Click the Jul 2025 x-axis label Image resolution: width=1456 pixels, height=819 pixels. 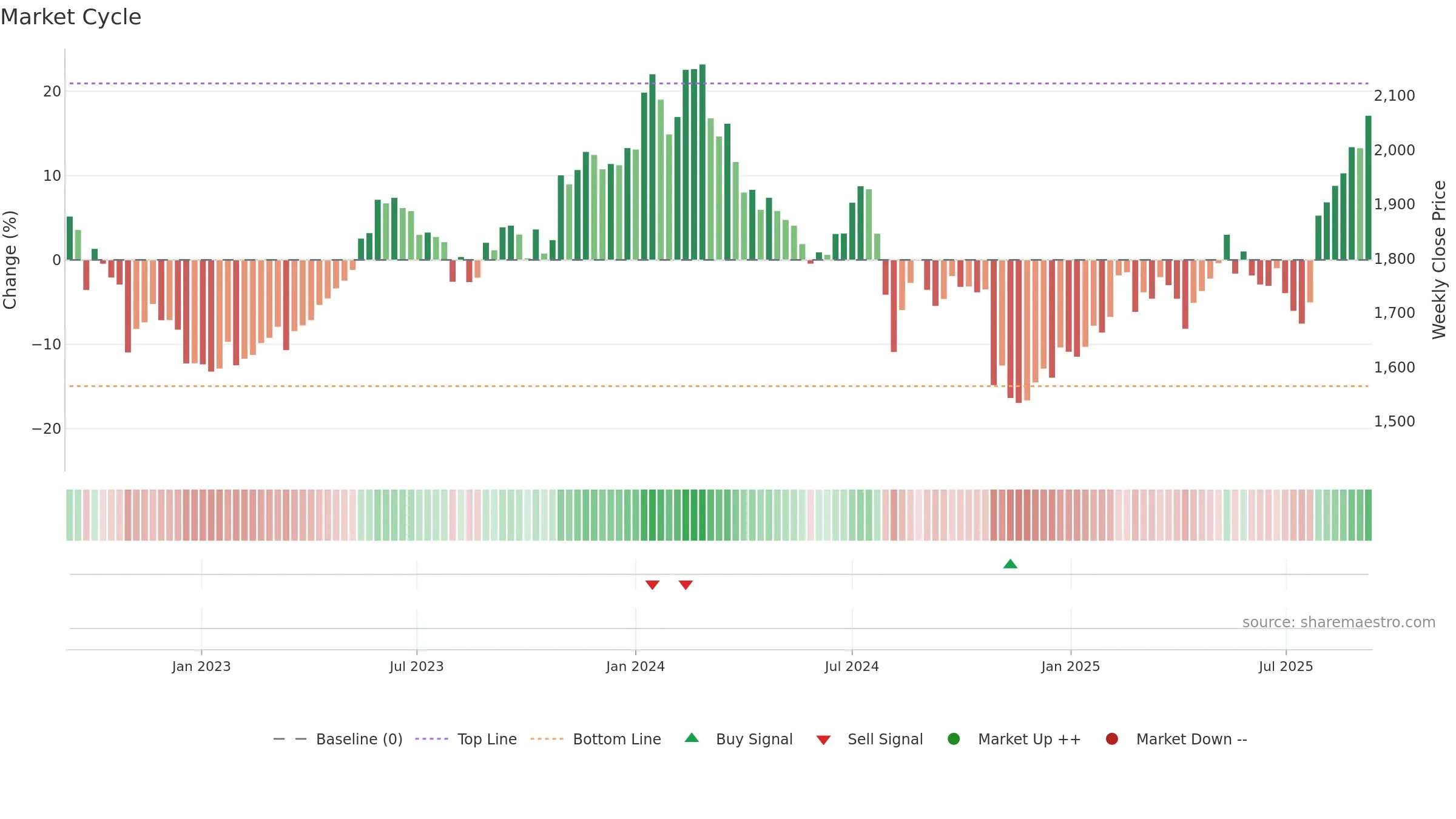point(1286,666)
